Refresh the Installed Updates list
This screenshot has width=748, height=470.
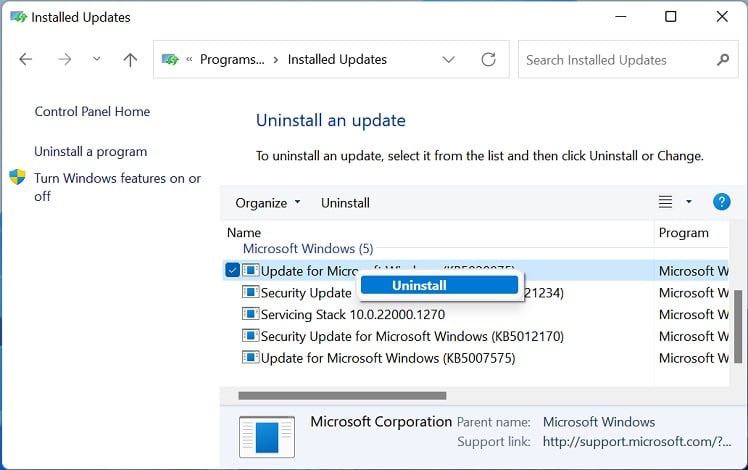coord(488,60)
